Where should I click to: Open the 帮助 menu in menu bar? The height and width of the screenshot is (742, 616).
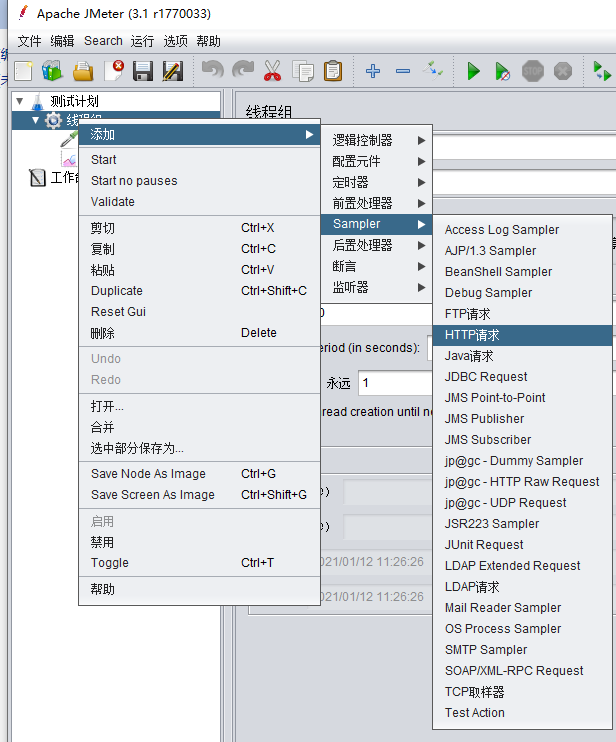point(209,41)
